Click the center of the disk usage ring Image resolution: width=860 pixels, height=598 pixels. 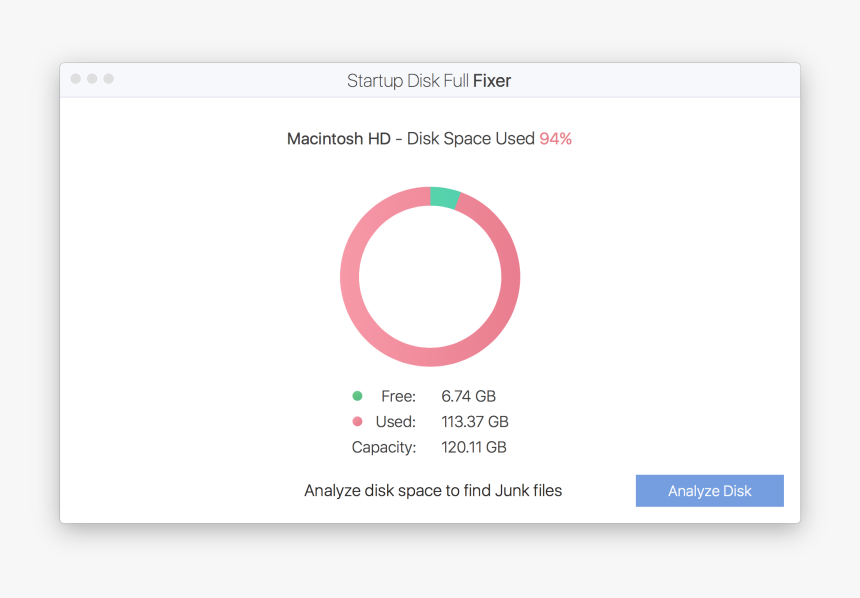point(430,275)
